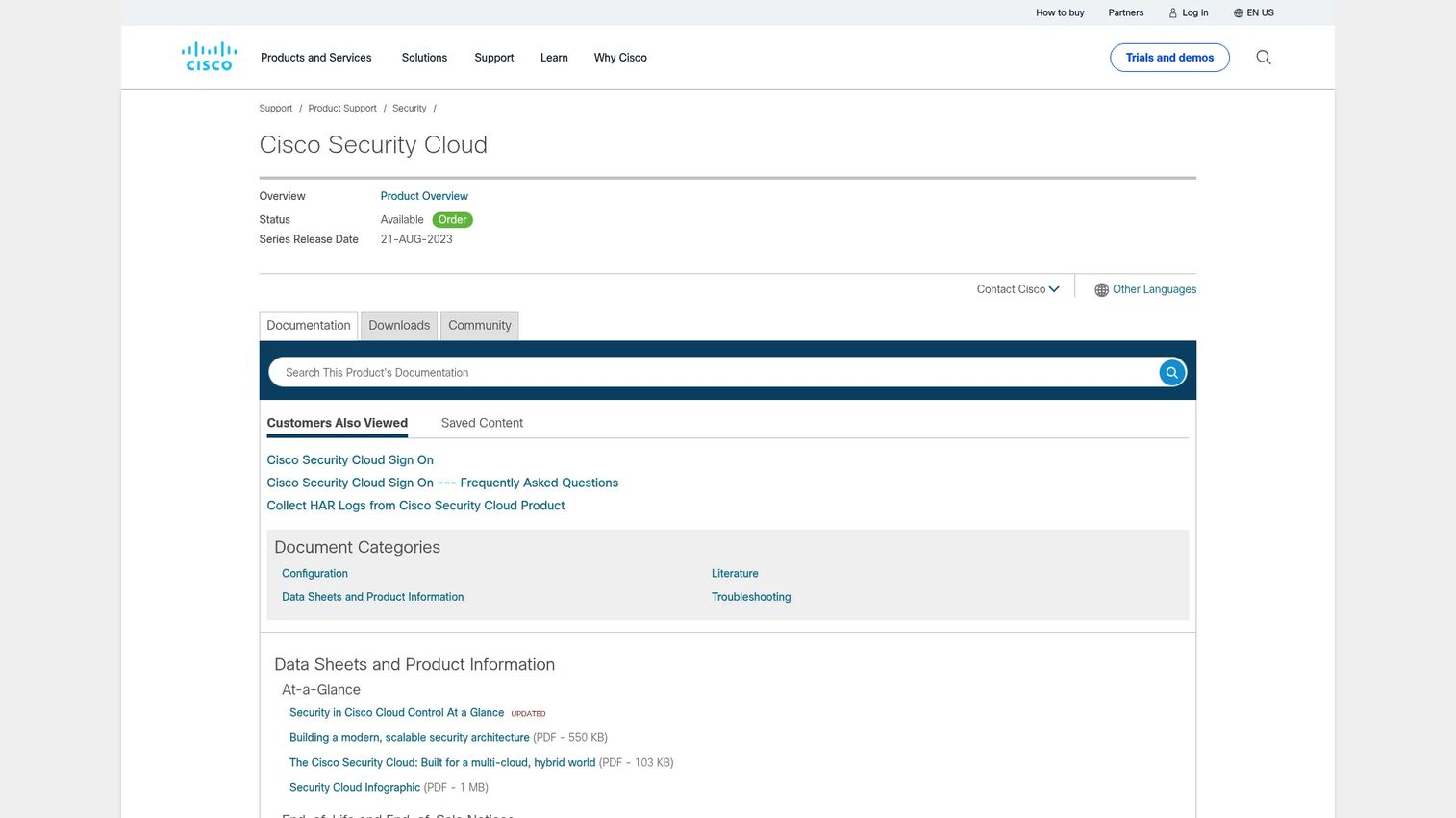This screenshot has width=1456, height=818.
Task: Switch to the Downloads tab
Action: click(x=399, y=326)
